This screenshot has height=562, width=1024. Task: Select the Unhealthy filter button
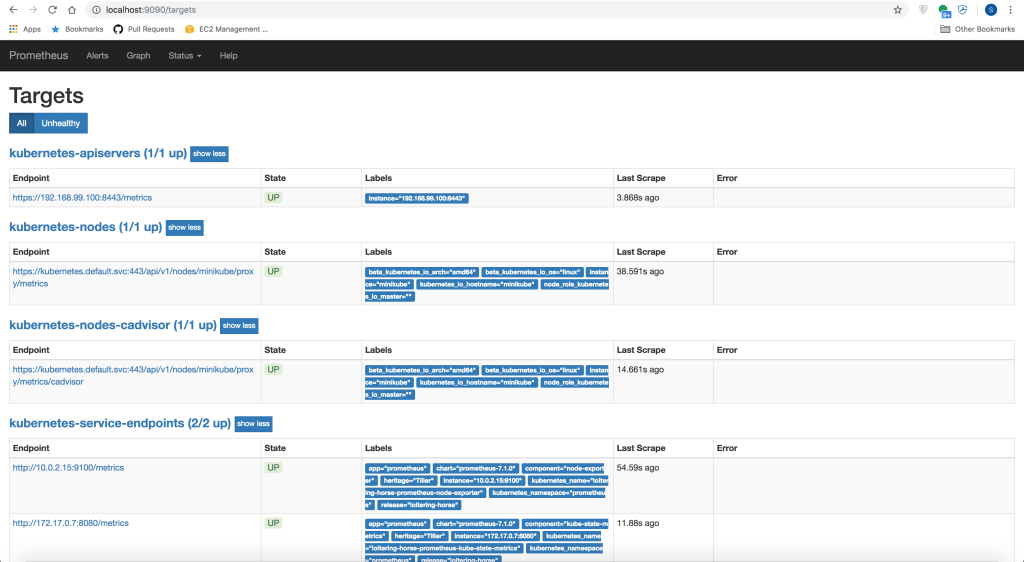click(x=61, y=123)
